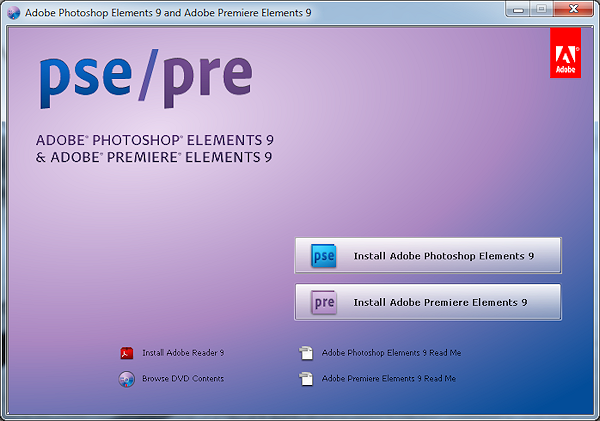Image resolution: width=600 pixels, height=421 pixels.
Task: Open the Adobe Photoshop Elements 9 Read Me link
Action: [x=391, y=353]
